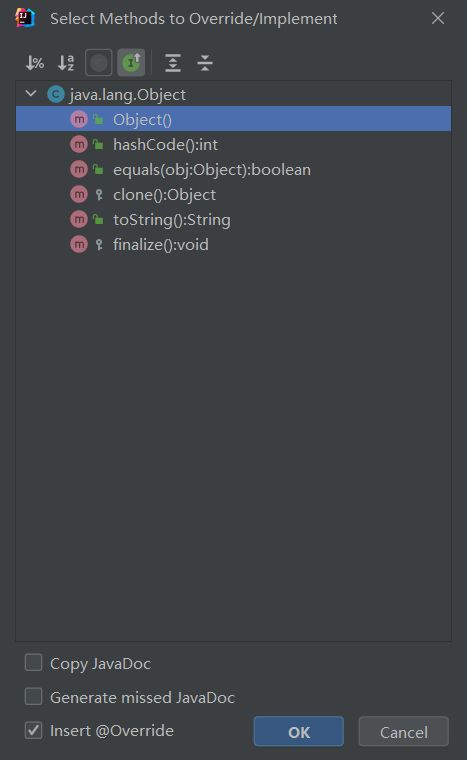Enable Generate missed JavaDoc checkbox
Image resolution: width=467 pixels, height=760 pixels.
[33, 697]
